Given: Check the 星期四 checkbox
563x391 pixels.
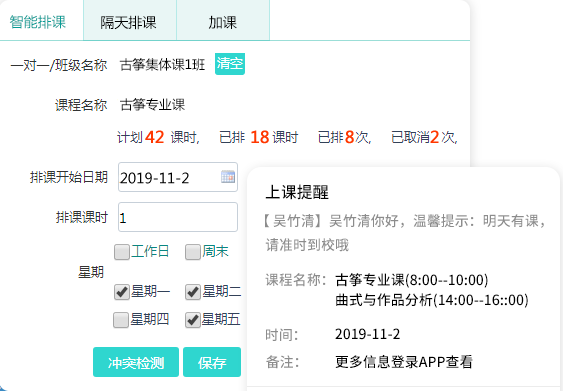Looking at the screenshot, I should click(x=121, y=320).
